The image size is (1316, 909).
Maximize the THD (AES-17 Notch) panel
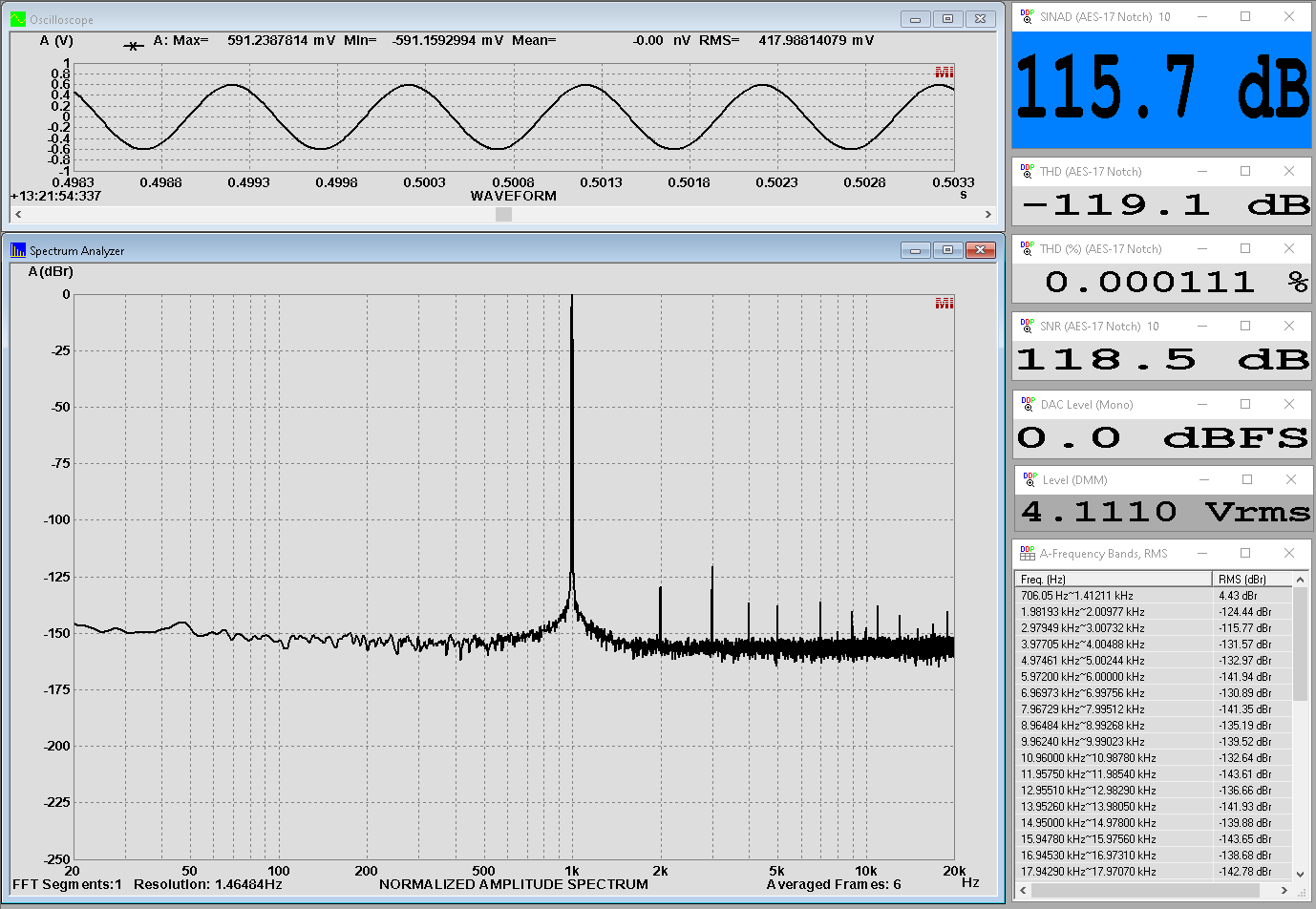[x=1245, y=171]
